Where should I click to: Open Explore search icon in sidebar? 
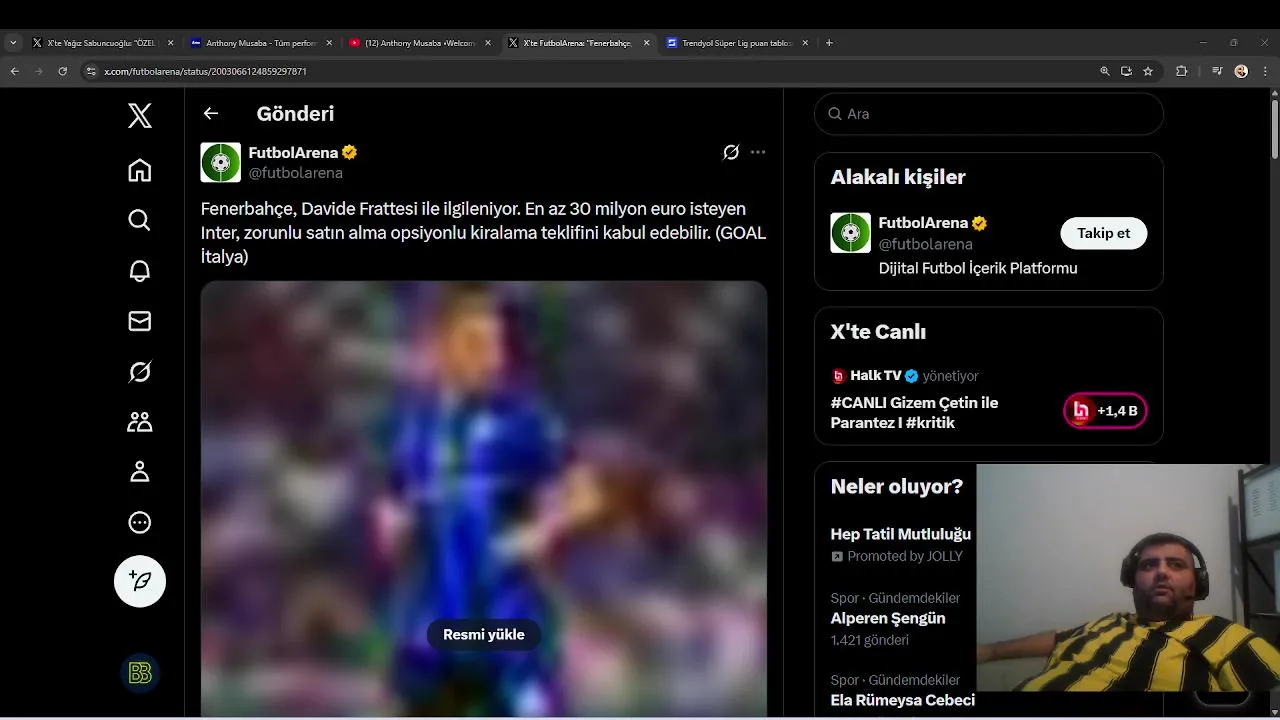click(x=140, y=220)
